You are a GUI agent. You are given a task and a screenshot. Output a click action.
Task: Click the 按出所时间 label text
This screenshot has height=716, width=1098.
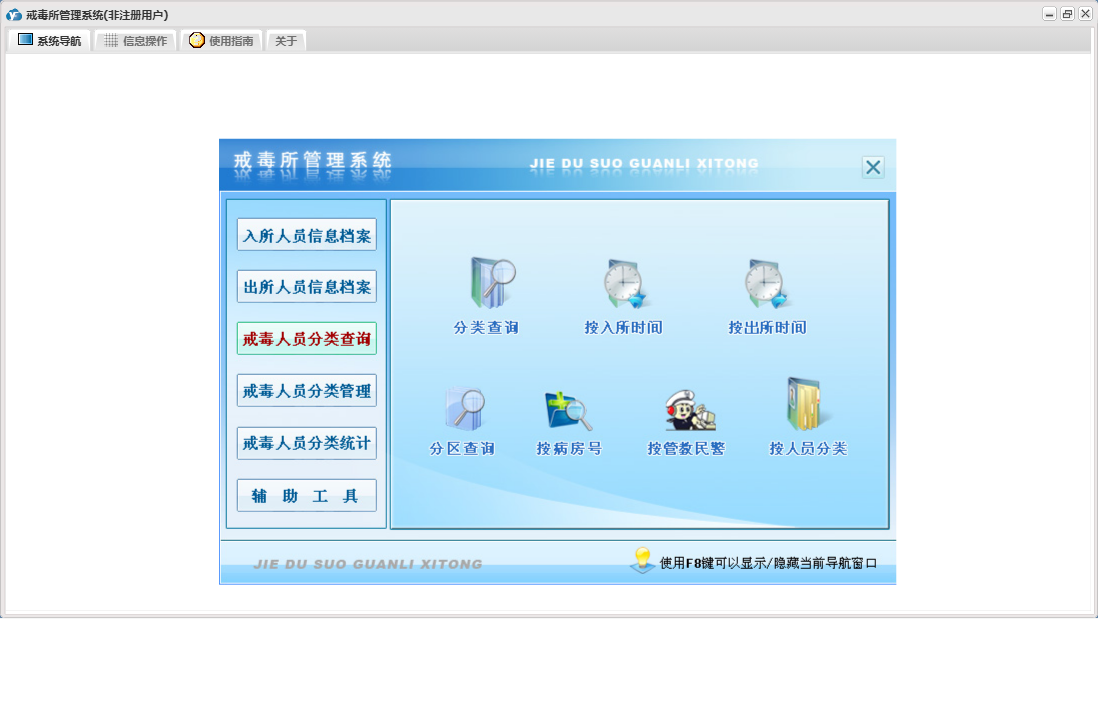click(767, 327)
